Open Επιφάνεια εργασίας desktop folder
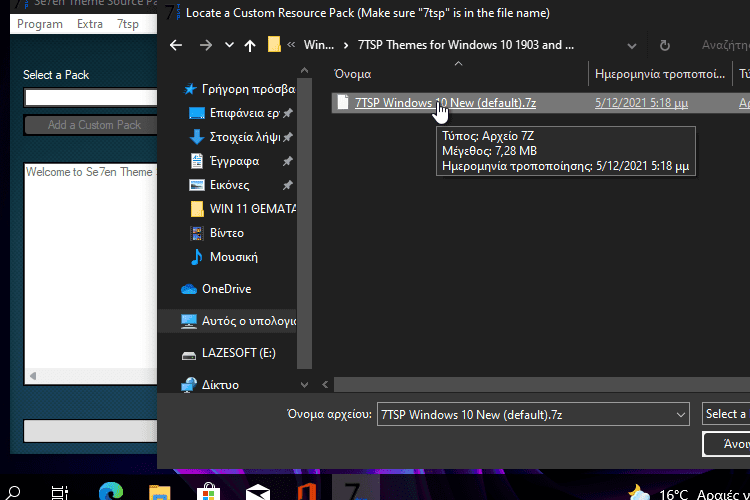Screen dimensions: 750x500 (x=234, y=113)
